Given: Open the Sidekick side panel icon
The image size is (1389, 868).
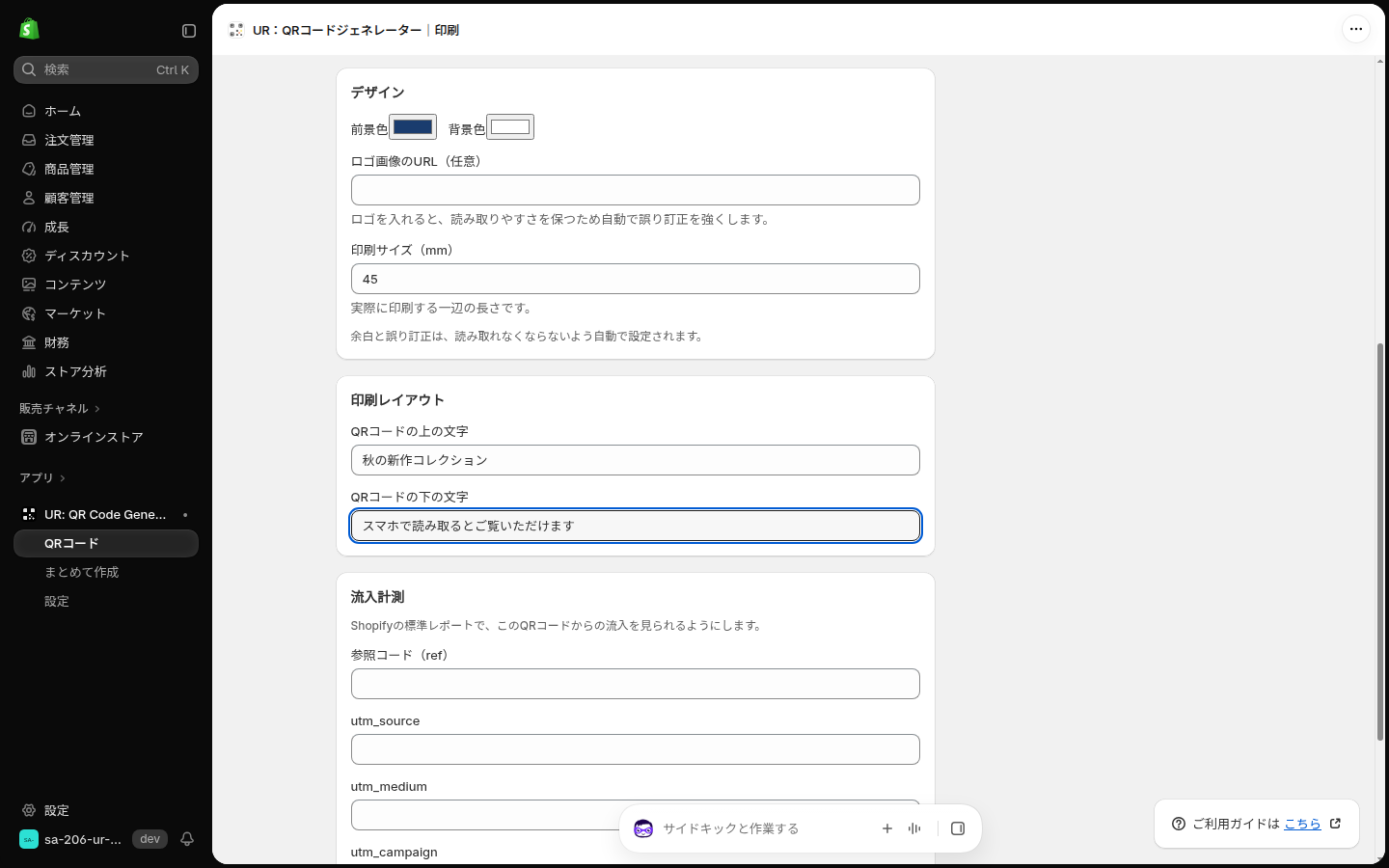Looking at the screenshot, I should [958, 828].
